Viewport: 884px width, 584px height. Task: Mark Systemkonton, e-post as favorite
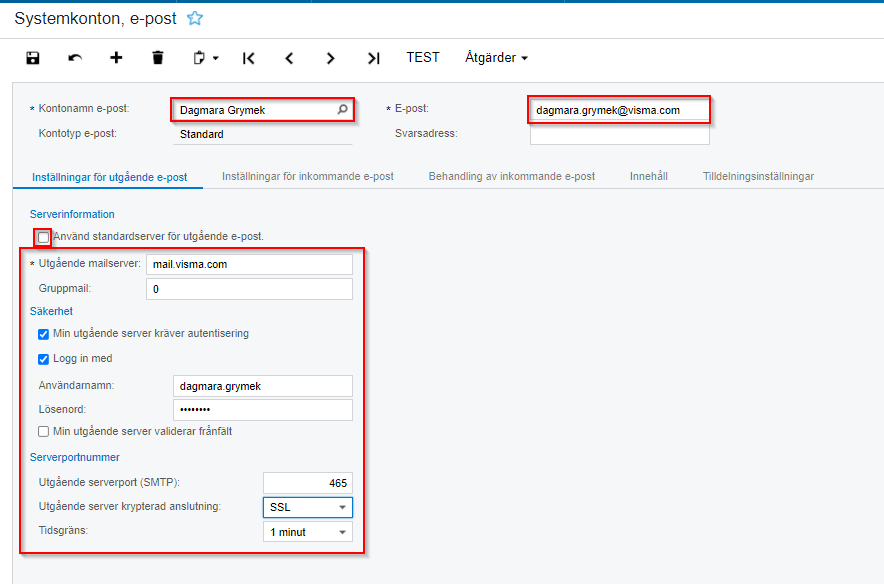(195, 18)
